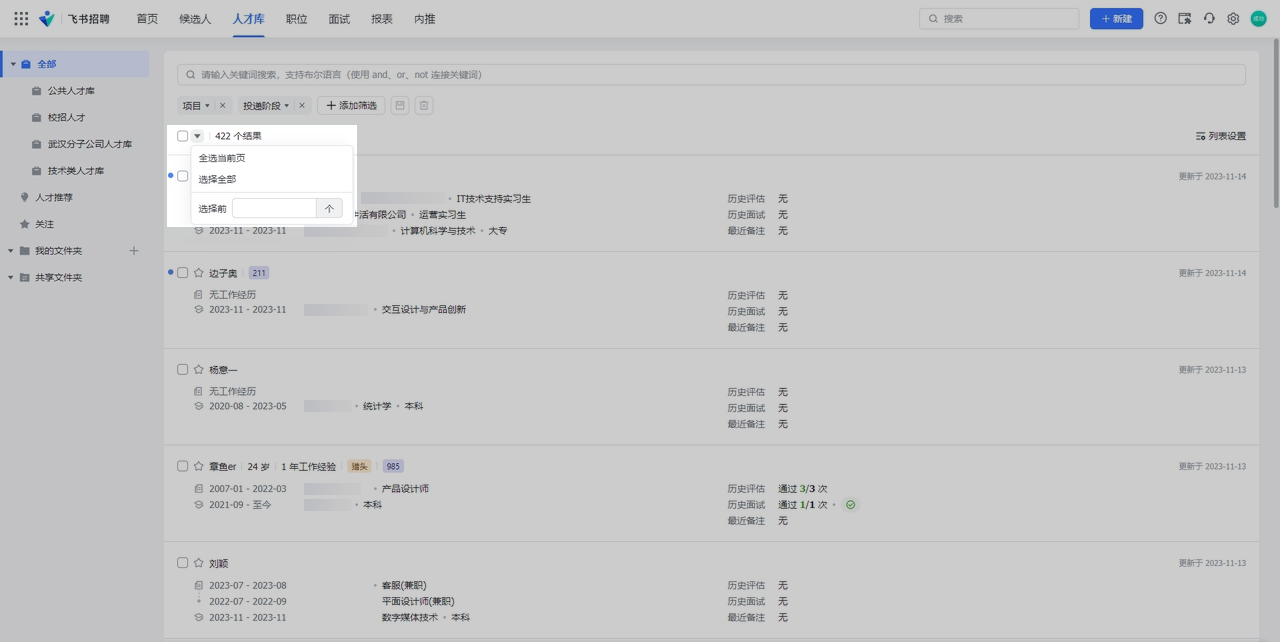Screen dimensions: 1280x642
Task: Collapse the 全部 talent pool tree
Action: pos(13,64)
